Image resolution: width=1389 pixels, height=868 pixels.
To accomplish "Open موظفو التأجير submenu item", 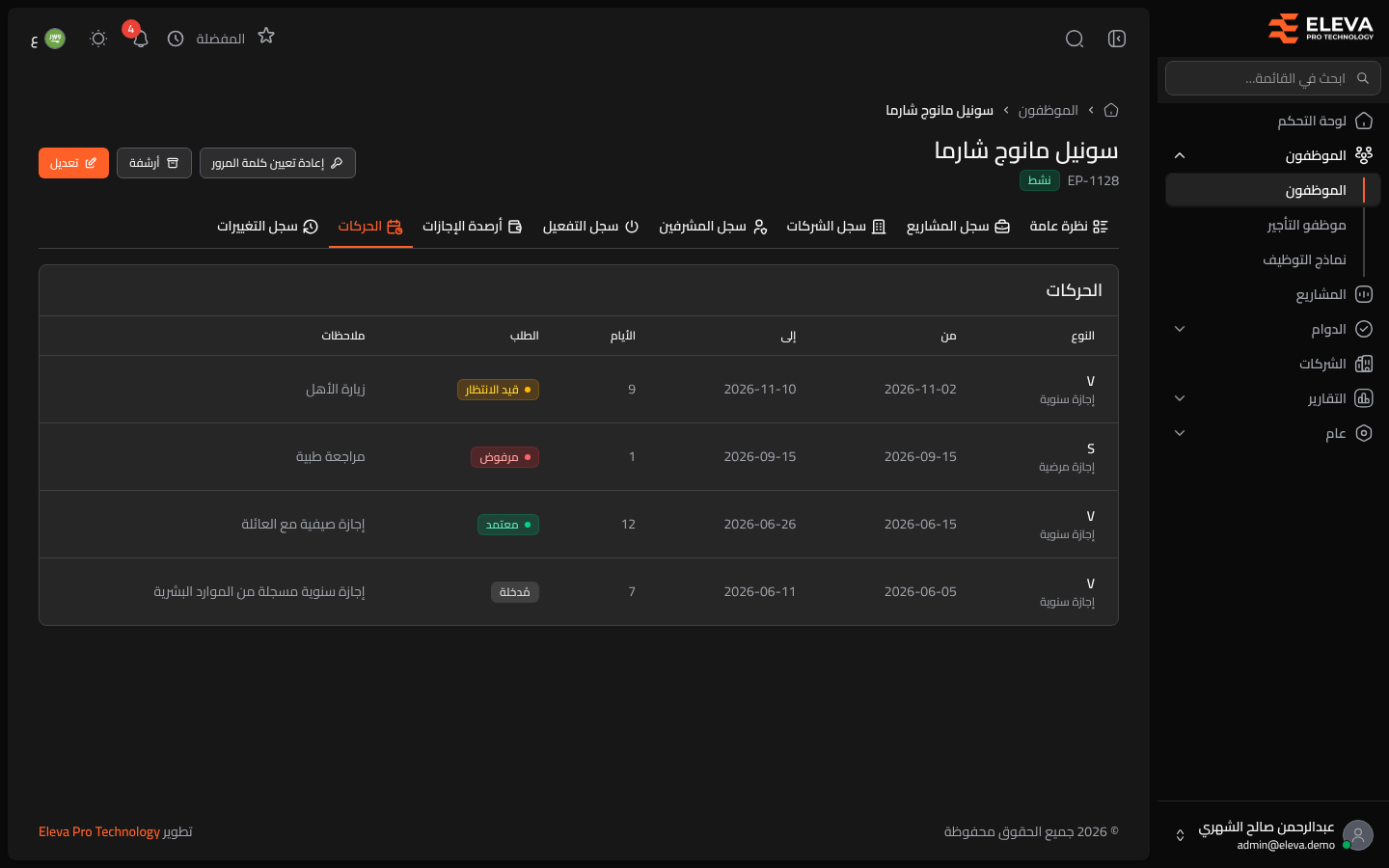I will [1306, 225].
